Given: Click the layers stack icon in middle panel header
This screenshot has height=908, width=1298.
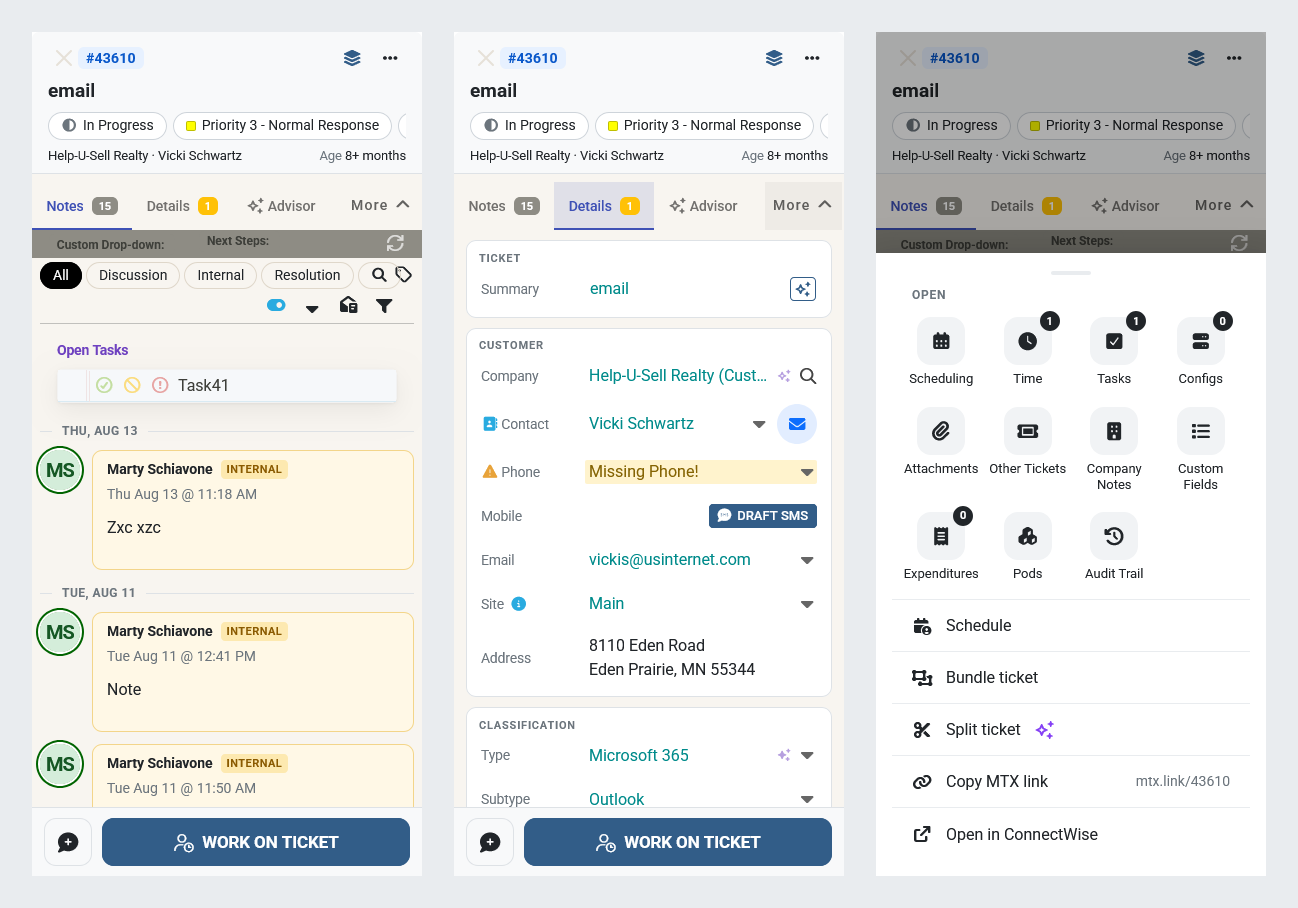Looking at the screenshot, I should [x=774, y=58].
